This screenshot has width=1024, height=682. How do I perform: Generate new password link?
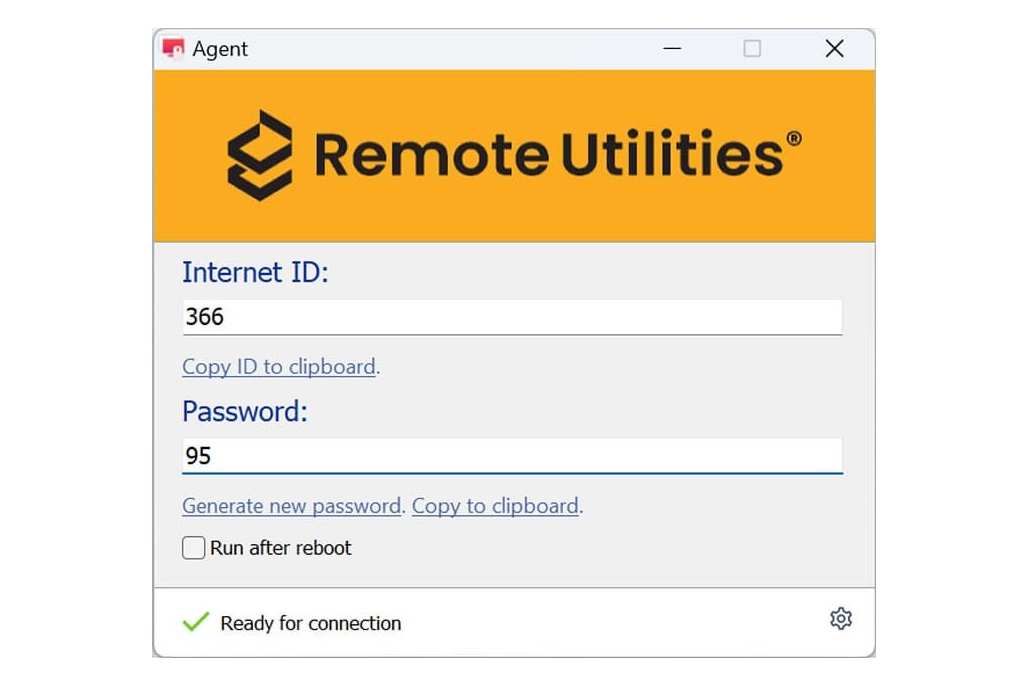click(x=291, y=506)
